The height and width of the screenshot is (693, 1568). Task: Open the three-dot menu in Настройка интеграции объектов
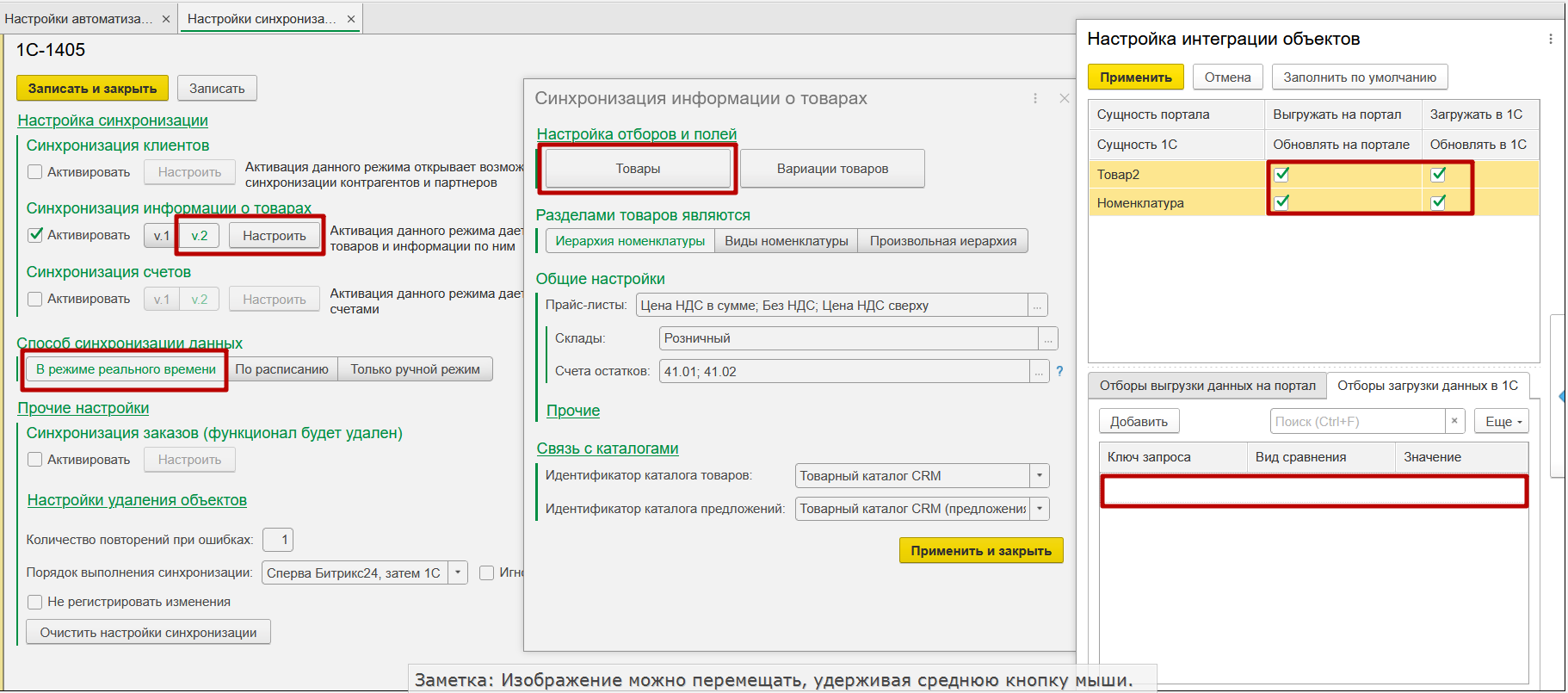[x=1550, y=39]
